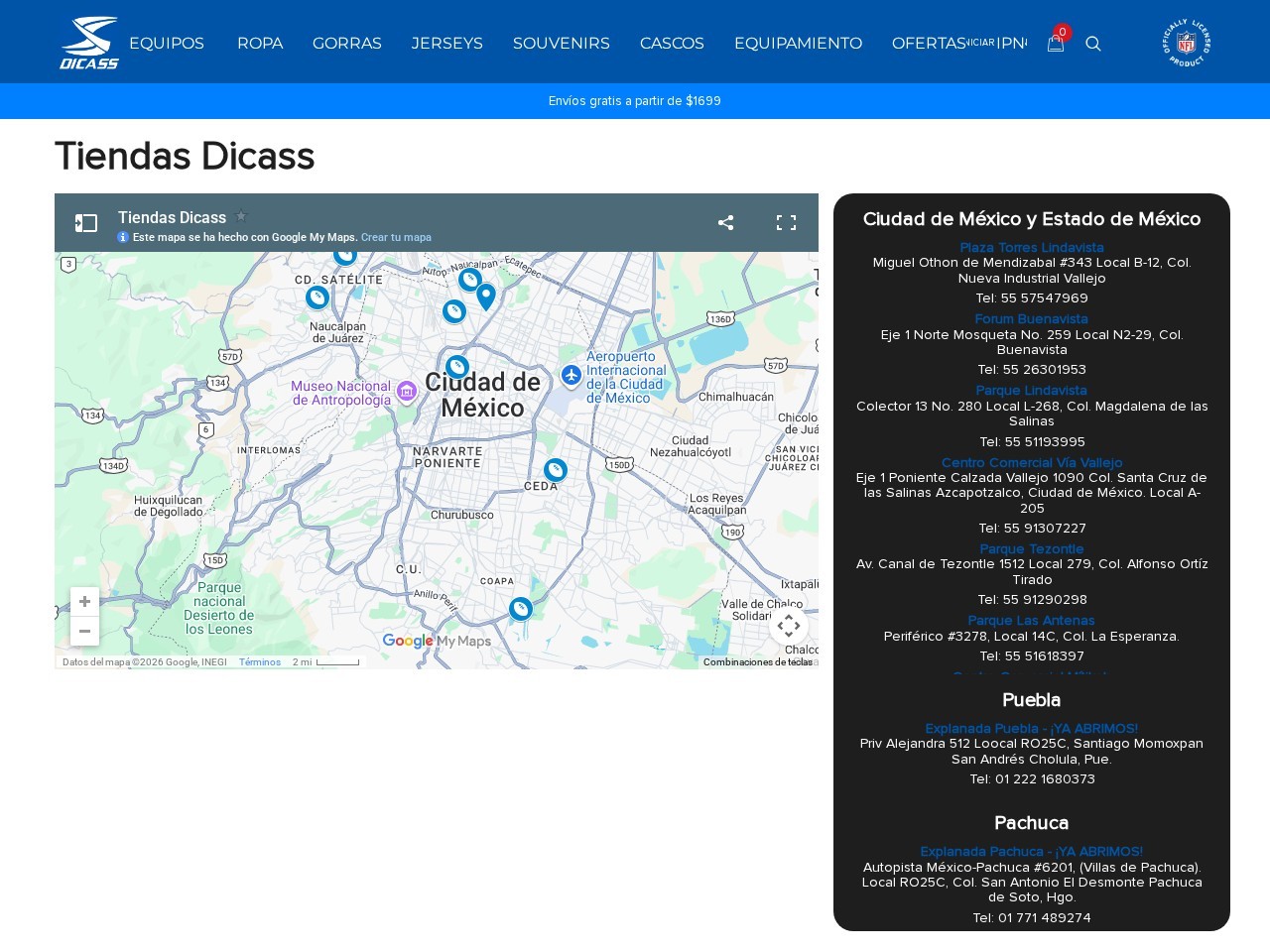Select the Museo Nacional de Antropología marker
Viewport: 1270px width, 952px height.
pyautogui.click(x=407, y=392)
